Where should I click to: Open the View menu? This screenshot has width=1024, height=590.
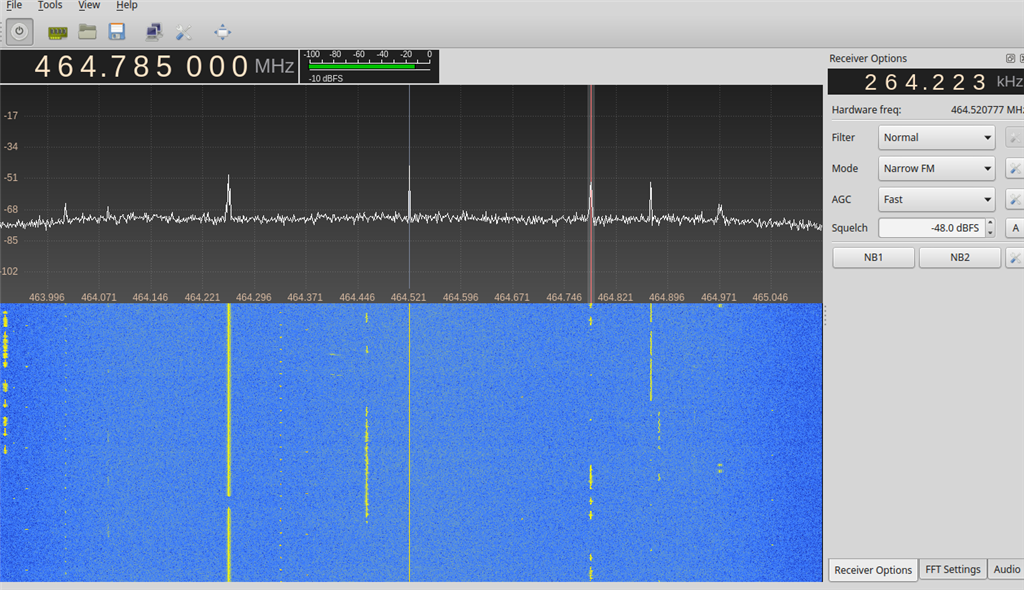point(89,6)
